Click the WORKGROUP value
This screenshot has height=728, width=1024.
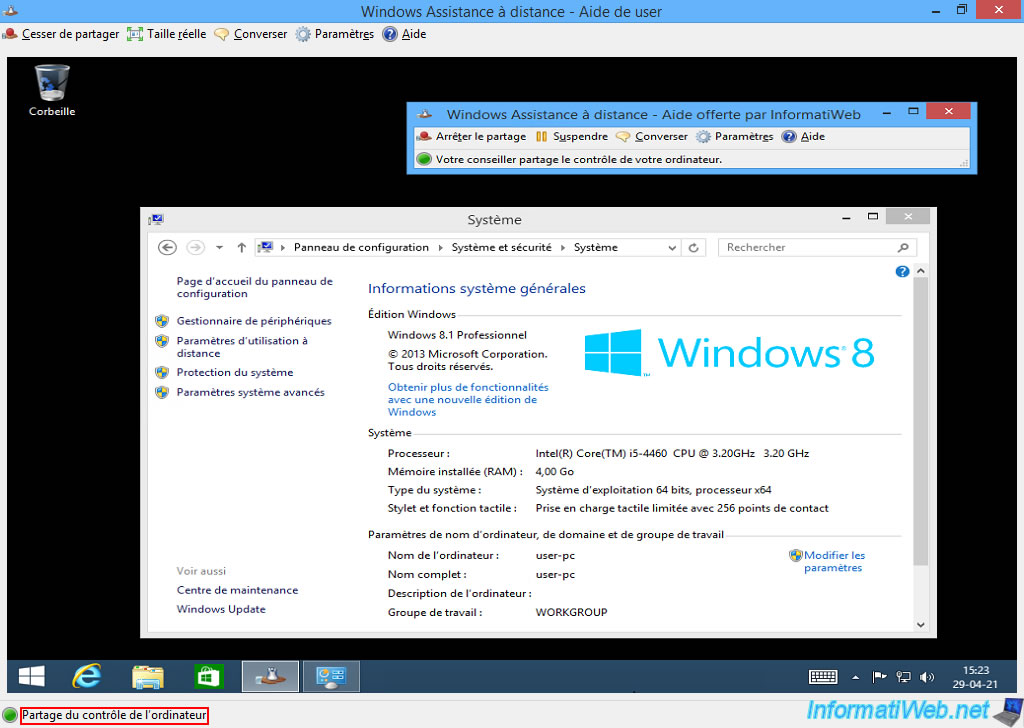pyautogui.click(x=571, y=612)
